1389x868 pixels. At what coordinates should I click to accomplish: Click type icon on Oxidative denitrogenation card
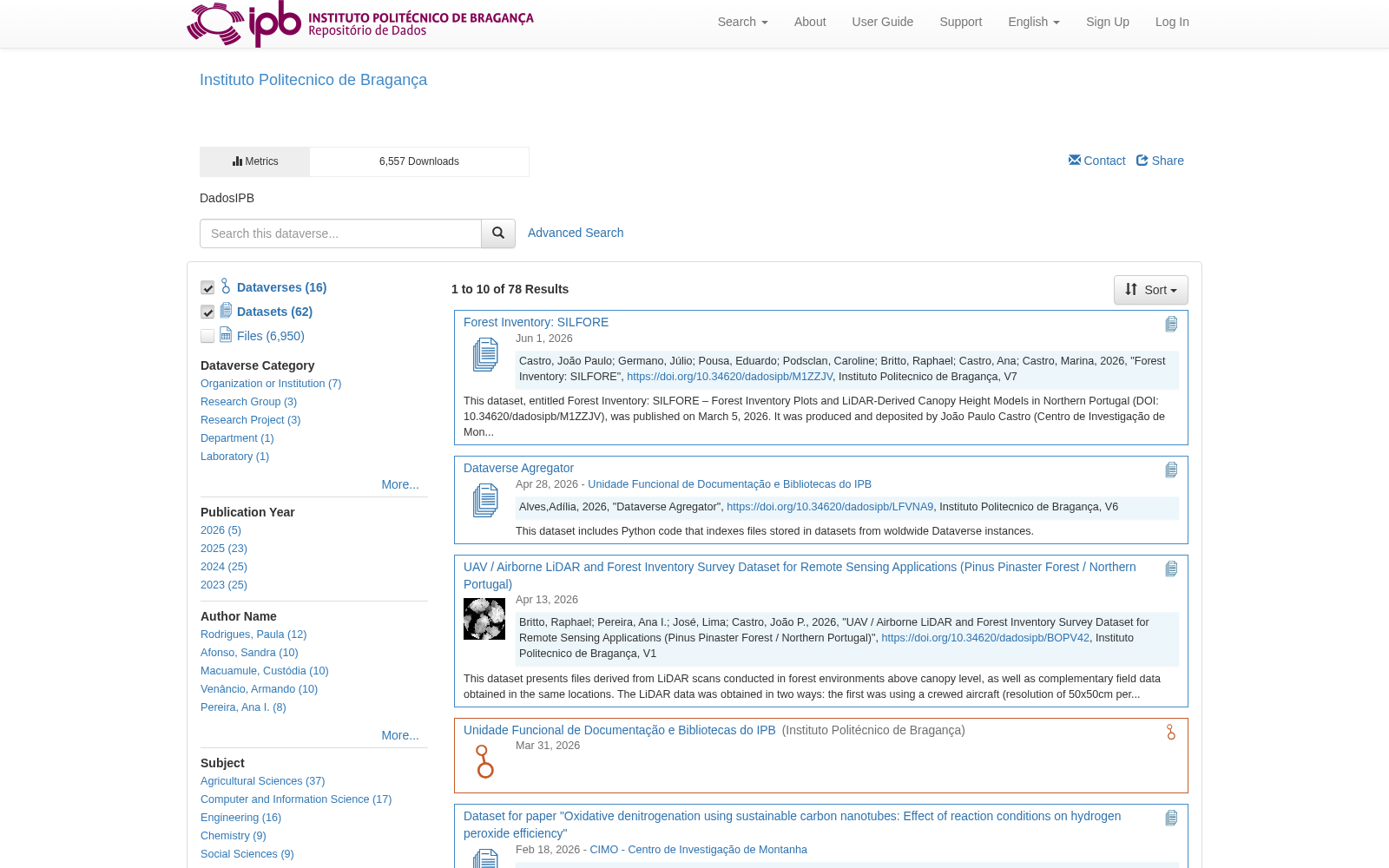coord(1171,818)
